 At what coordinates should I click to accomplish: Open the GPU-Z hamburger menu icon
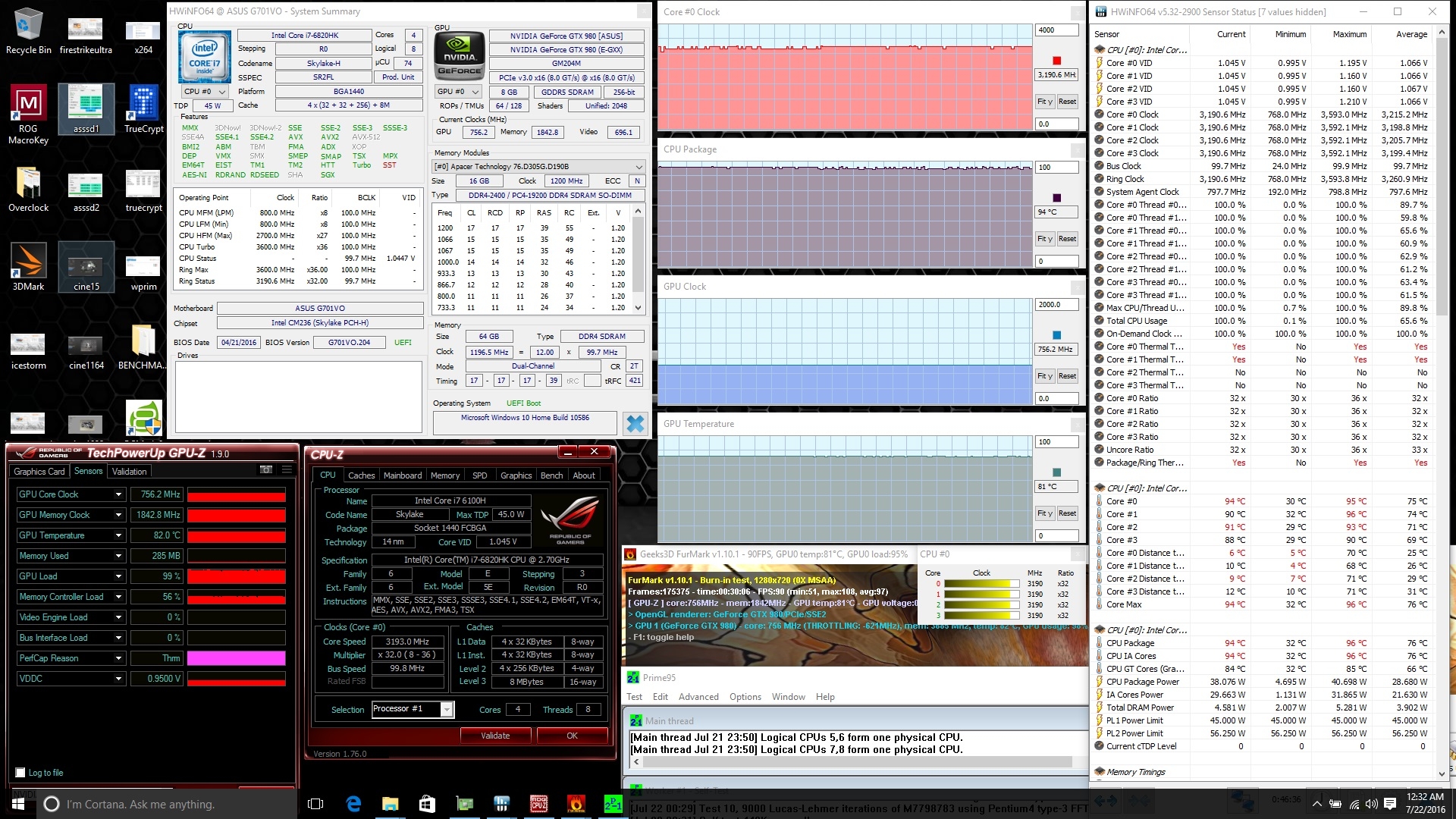pyautogui.click(x=287, y=470)
